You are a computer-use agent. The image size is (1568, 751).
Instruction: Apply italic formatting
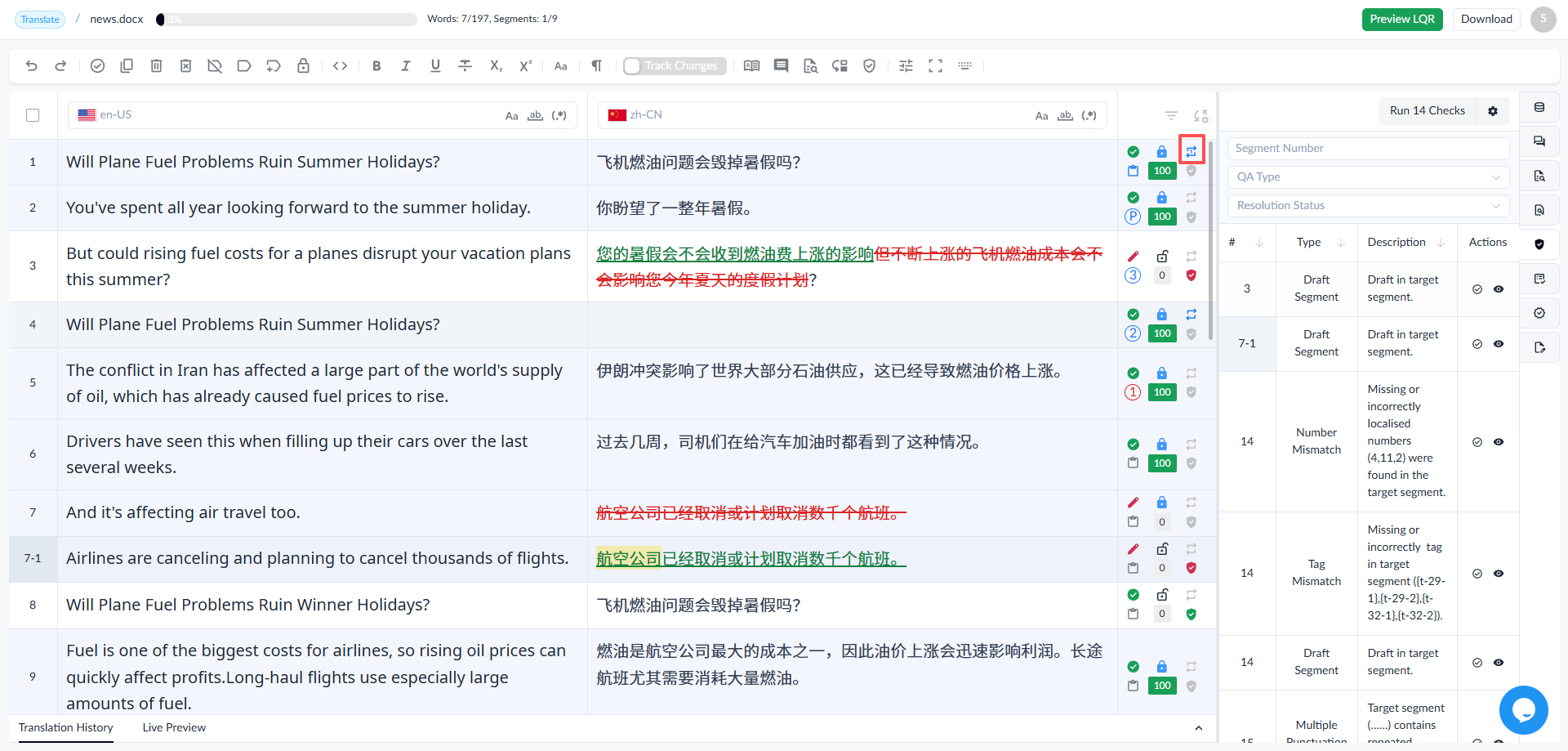(x=406, y=65)
